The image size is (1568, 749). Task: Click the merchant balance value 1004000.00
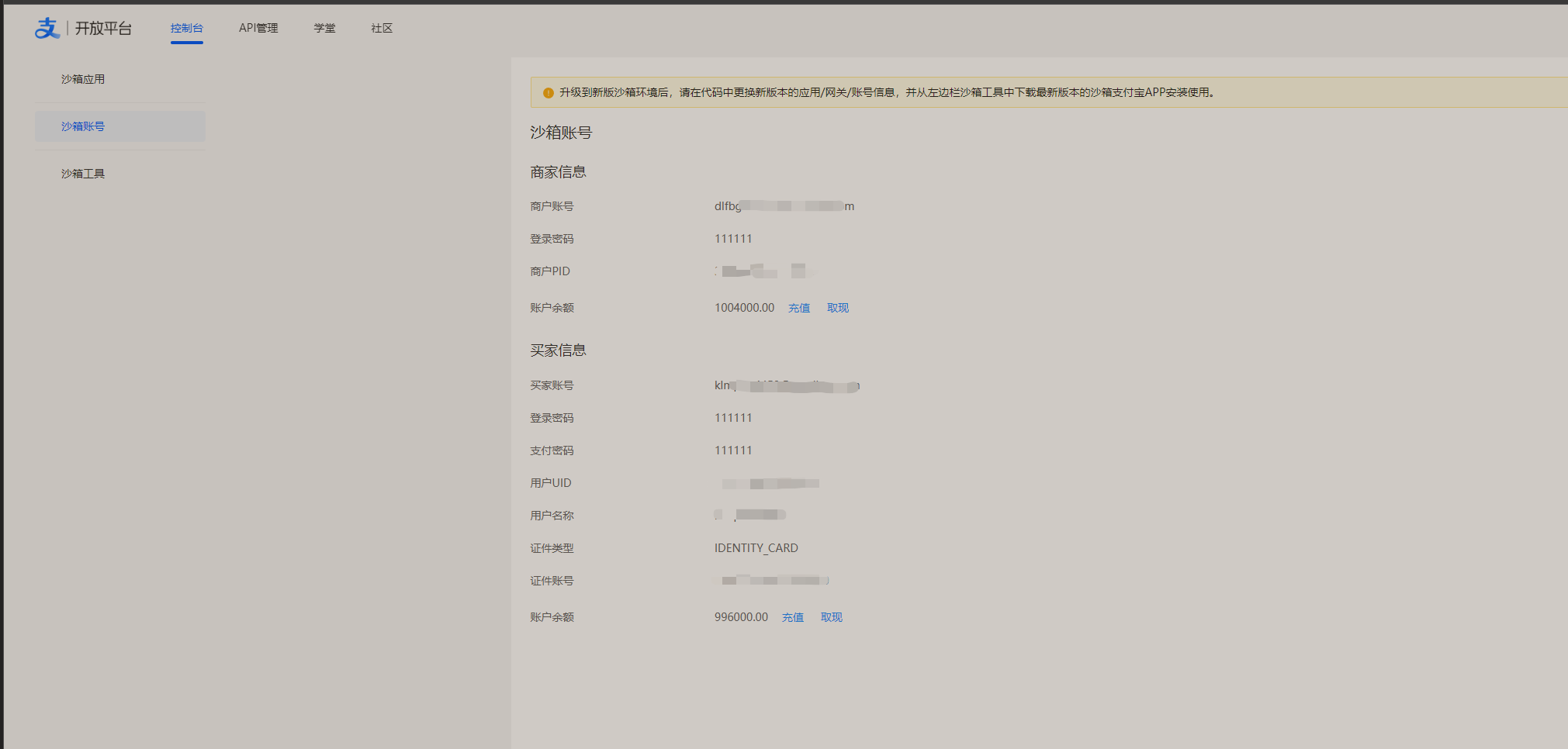tap(744, 308)
